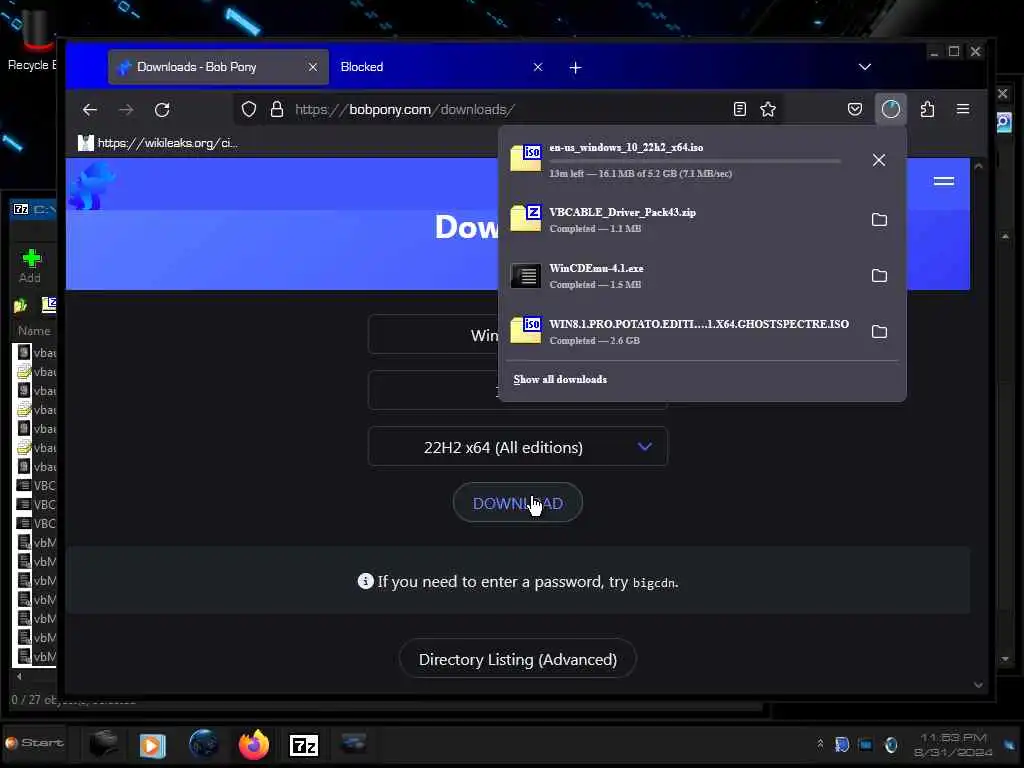Show WinCDEmu-4.1.exe in folder
This screenshot has width=1024, height=768.
(x=879, y=276)
